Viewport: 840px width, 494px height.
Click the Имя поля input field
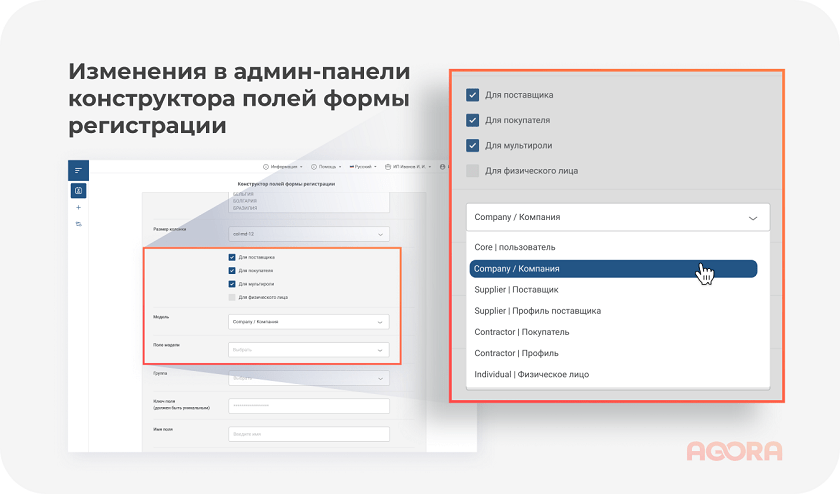(309, 434)
